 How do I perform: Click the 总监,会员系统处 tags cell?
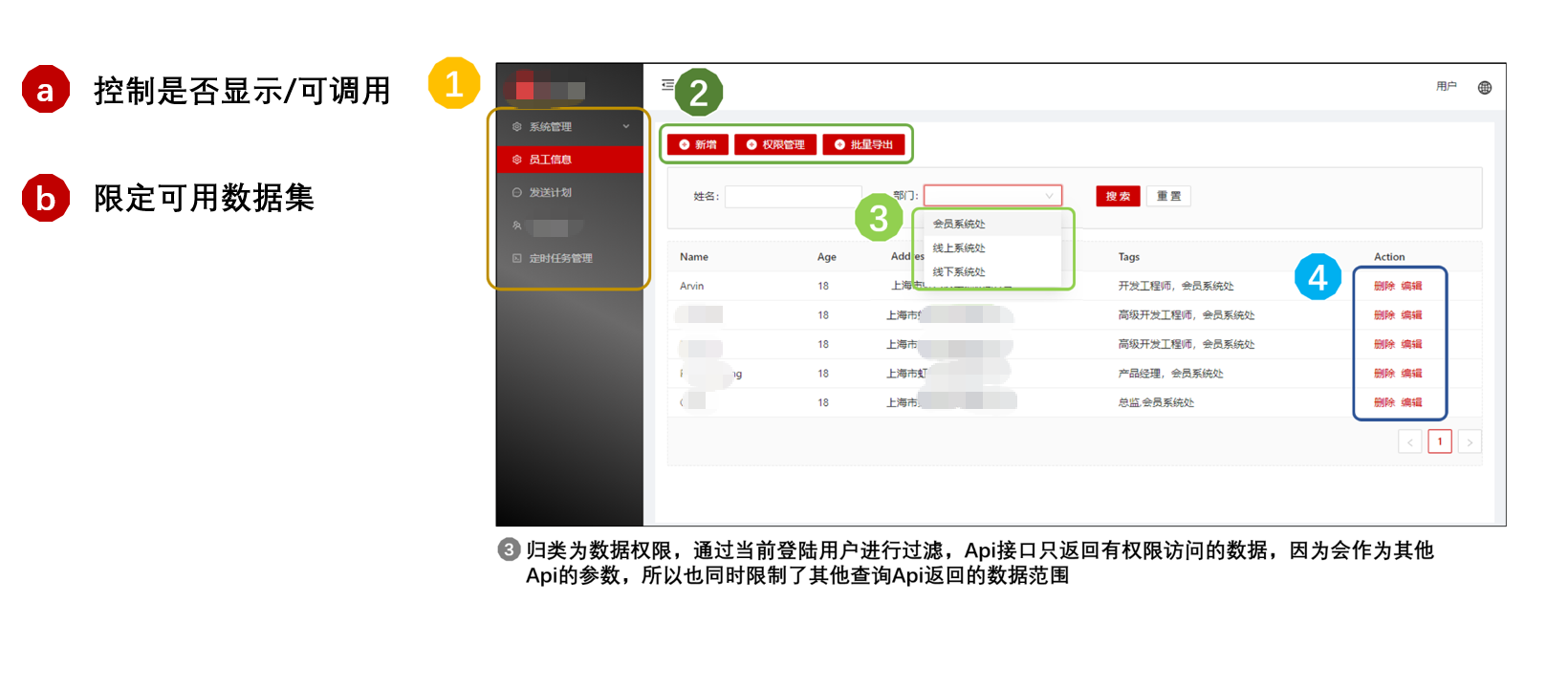[x=1156, y=402]
